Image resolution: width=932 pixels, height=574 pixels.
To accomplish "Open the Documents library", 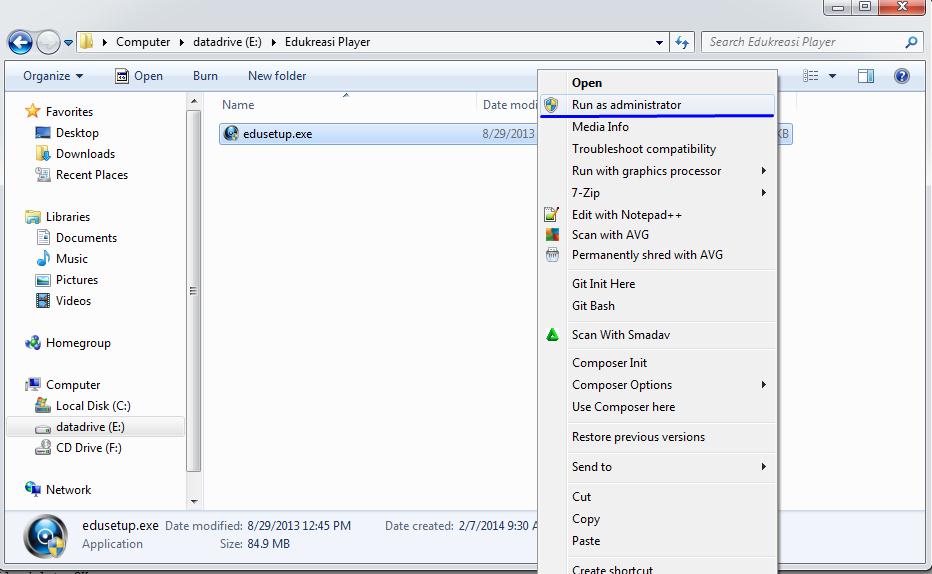I will [86, 238].
